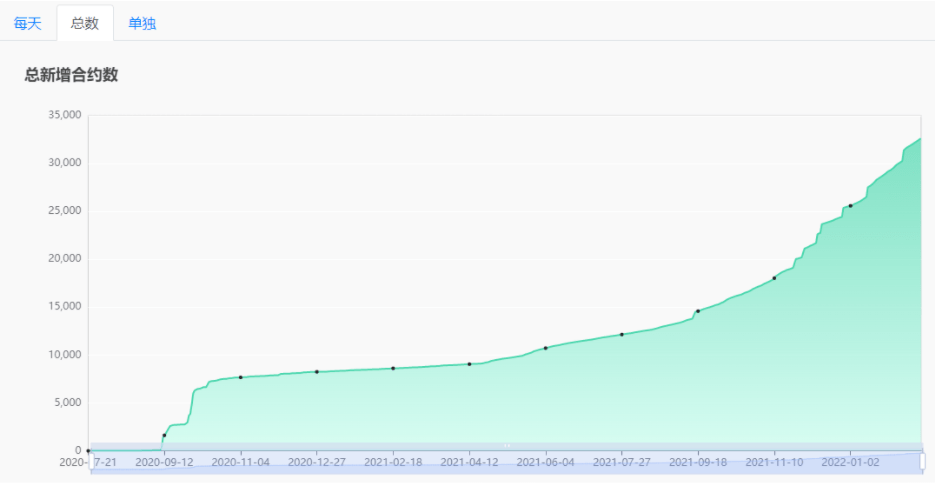Click the 35,000 y-axis label
The image size is (935, 483).
pos(64,115)
